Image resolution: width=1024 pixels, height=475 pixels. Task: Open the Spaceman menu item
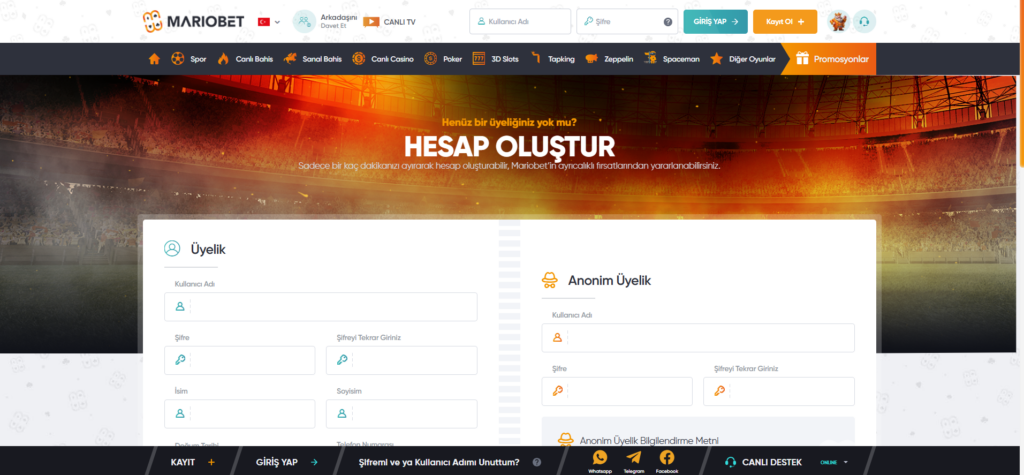point(671,59)
